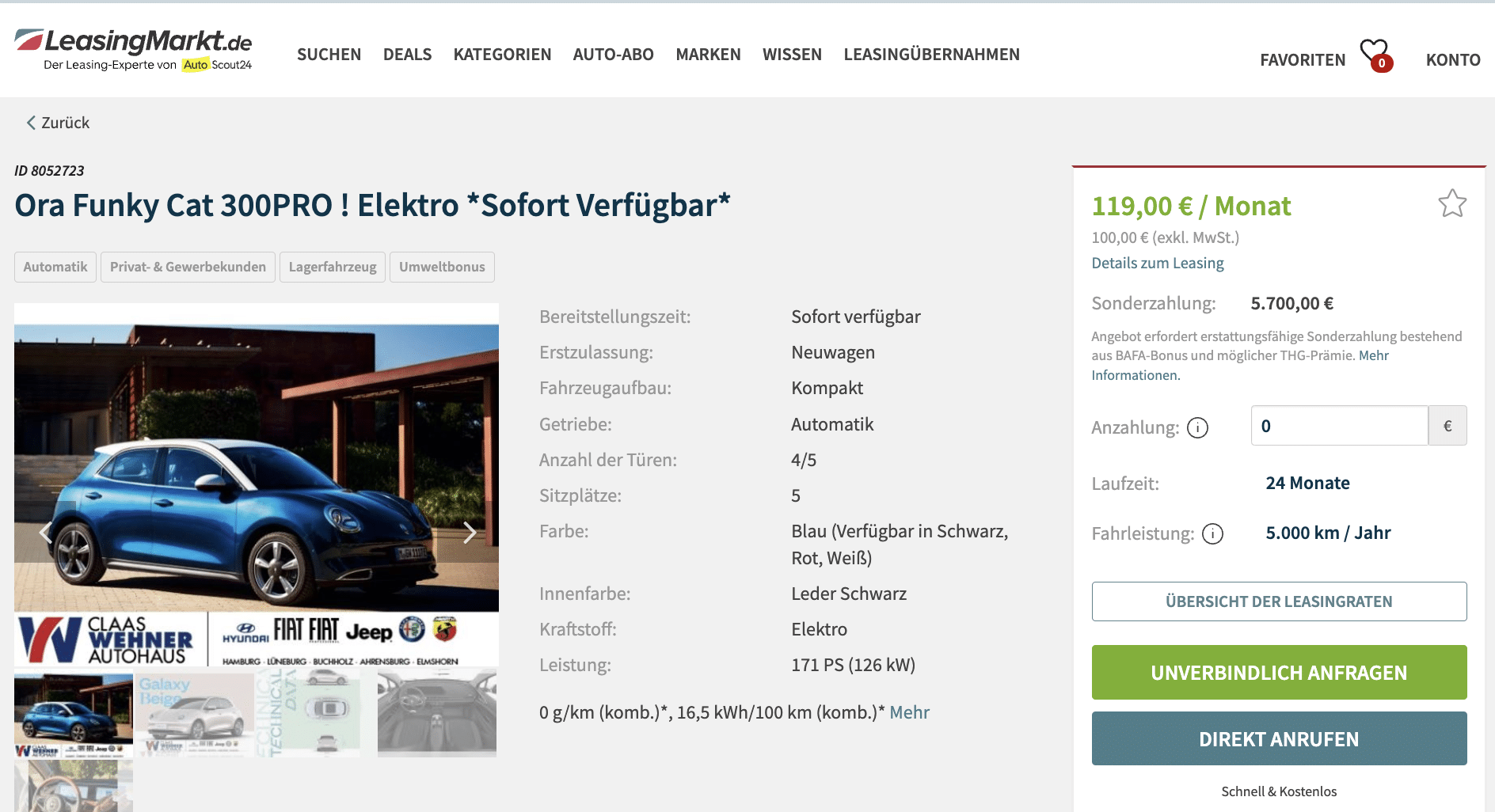Select the interior dashboard thumbnail
This screenshot has width=1495, height=812.
coord(437,712)
